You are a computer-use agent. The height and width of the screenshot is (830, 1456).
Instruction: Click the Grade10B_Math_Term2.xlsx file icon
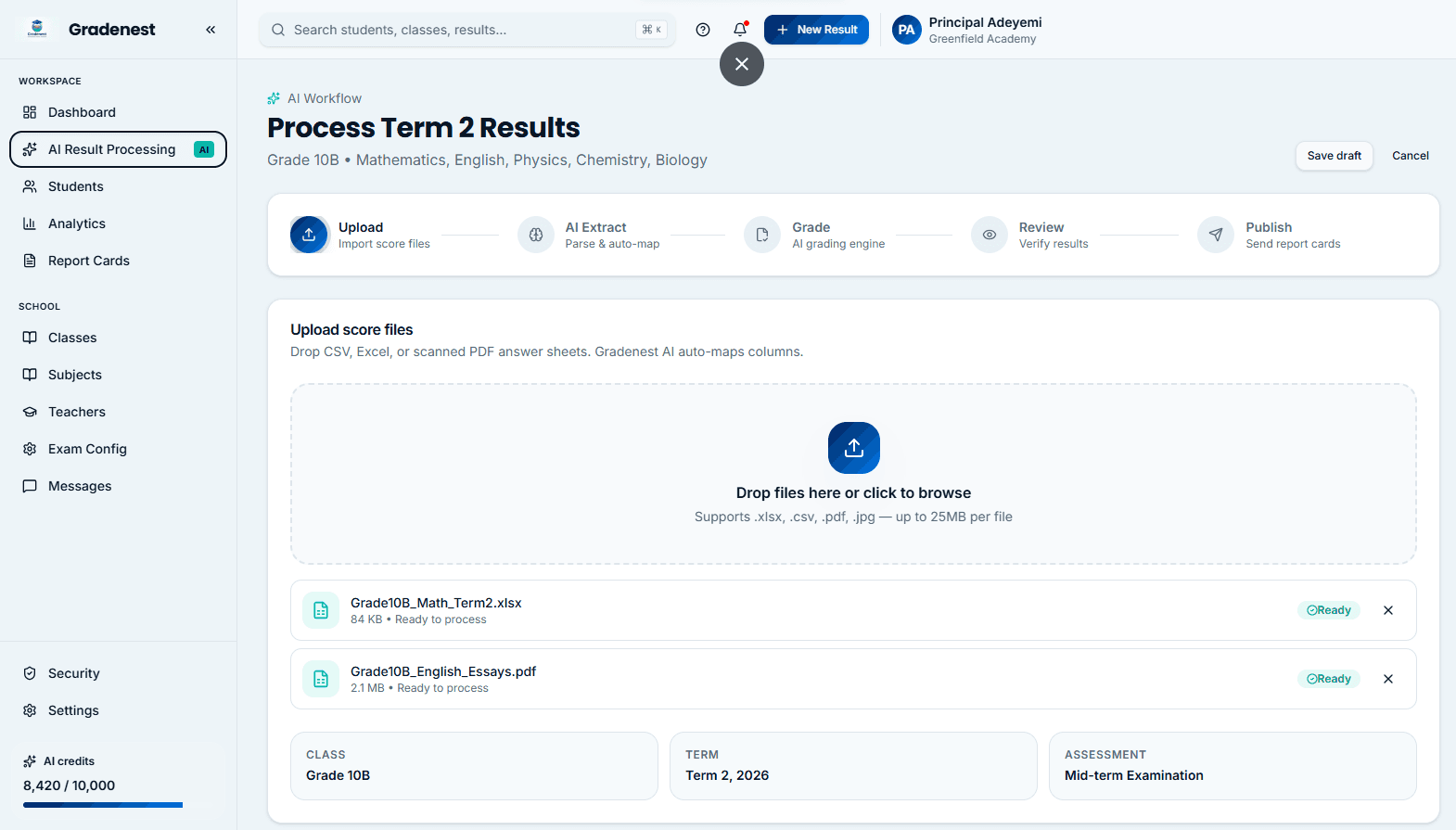point(321,610)
